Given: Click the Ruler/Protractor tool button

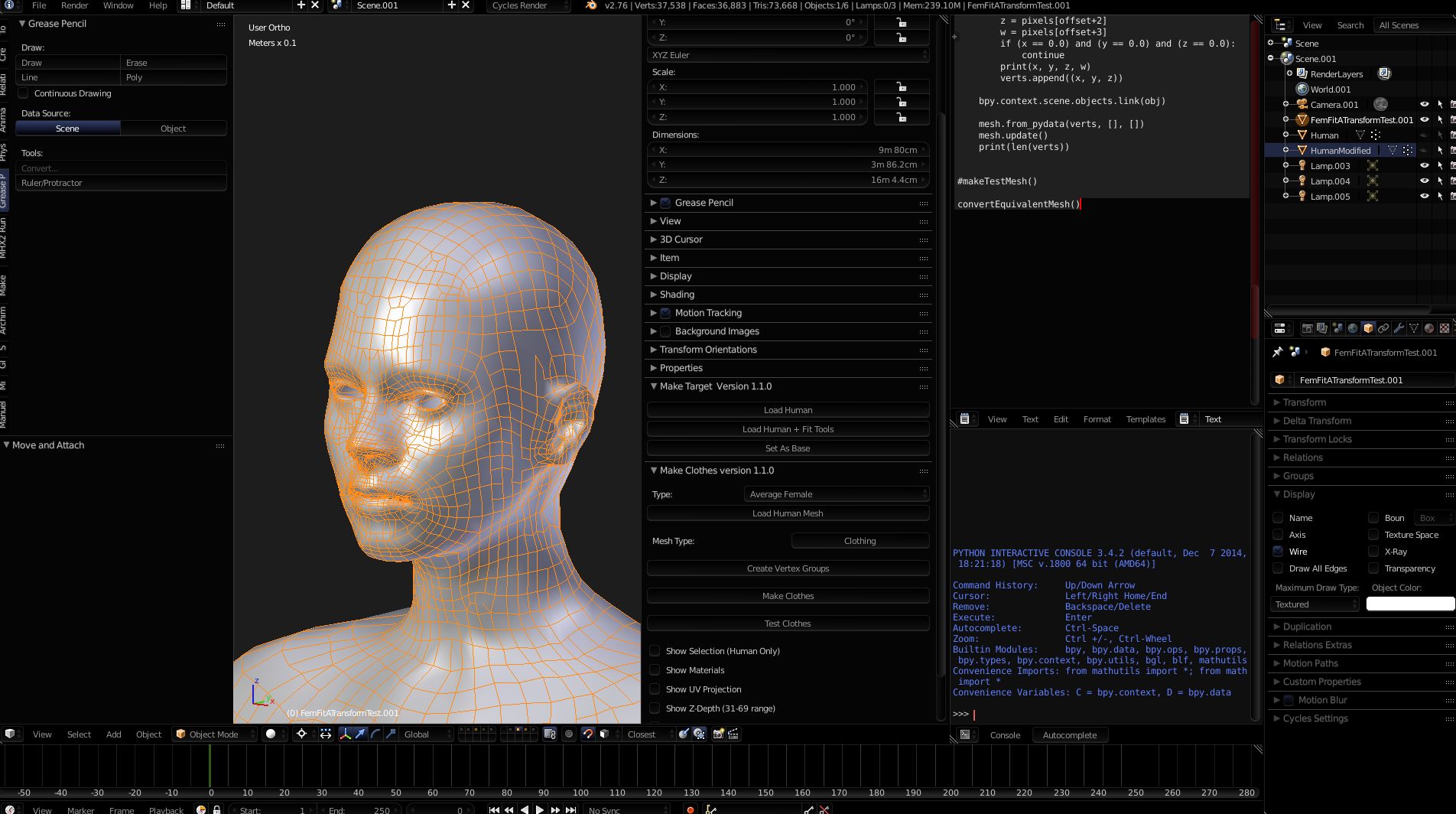Looking at the screenshot, I should coord(122,183).
